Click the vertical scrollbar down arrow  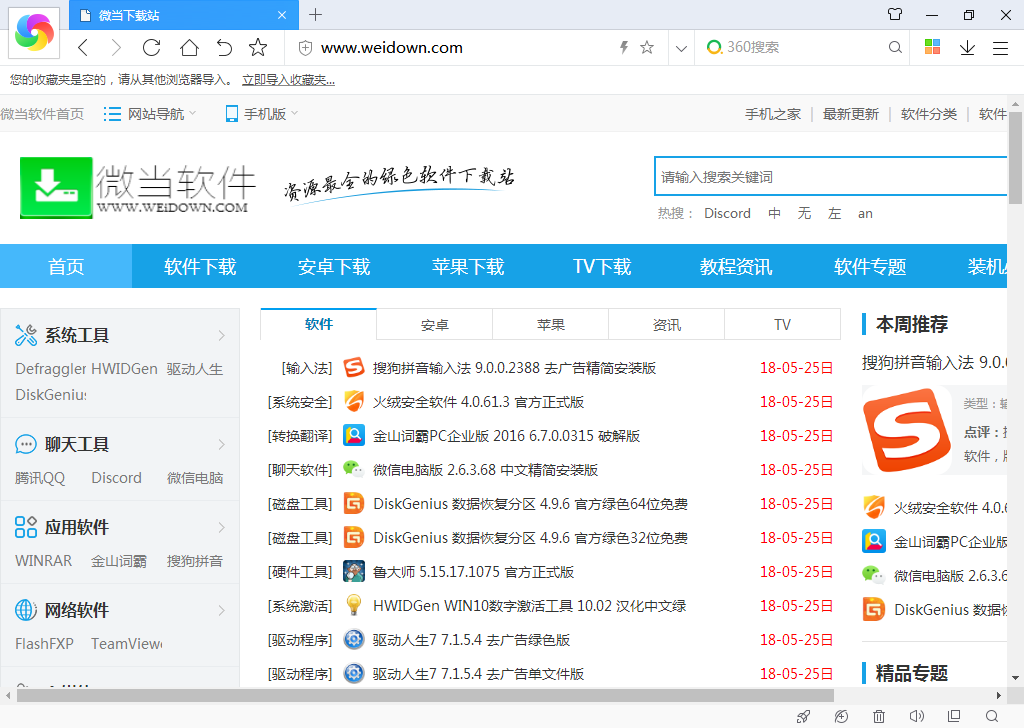[x=1016, y=678]
